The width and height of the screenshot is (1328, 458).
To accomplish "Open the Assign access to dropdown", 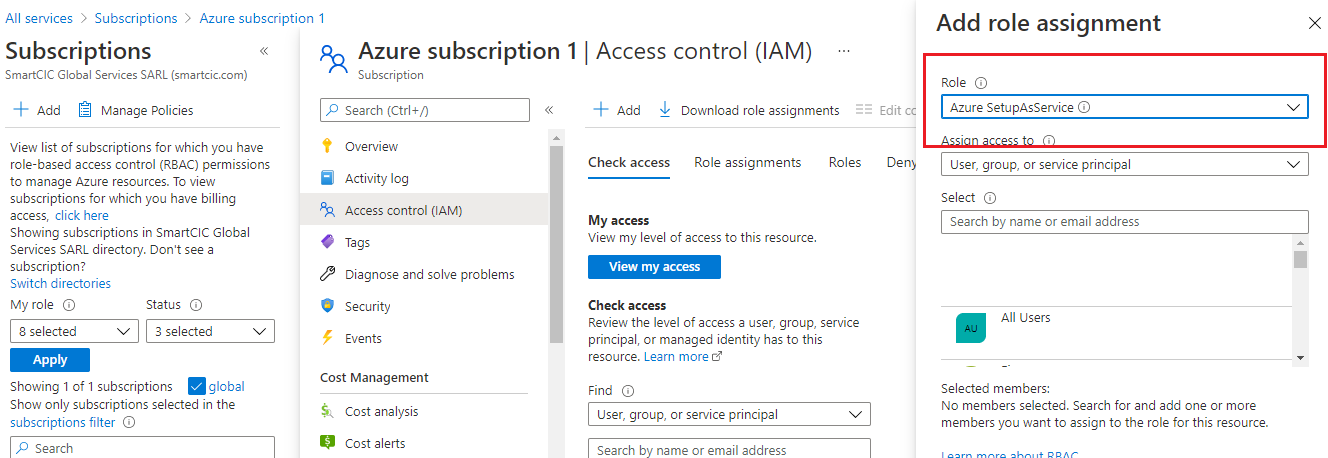I will tap(1124, 164).
